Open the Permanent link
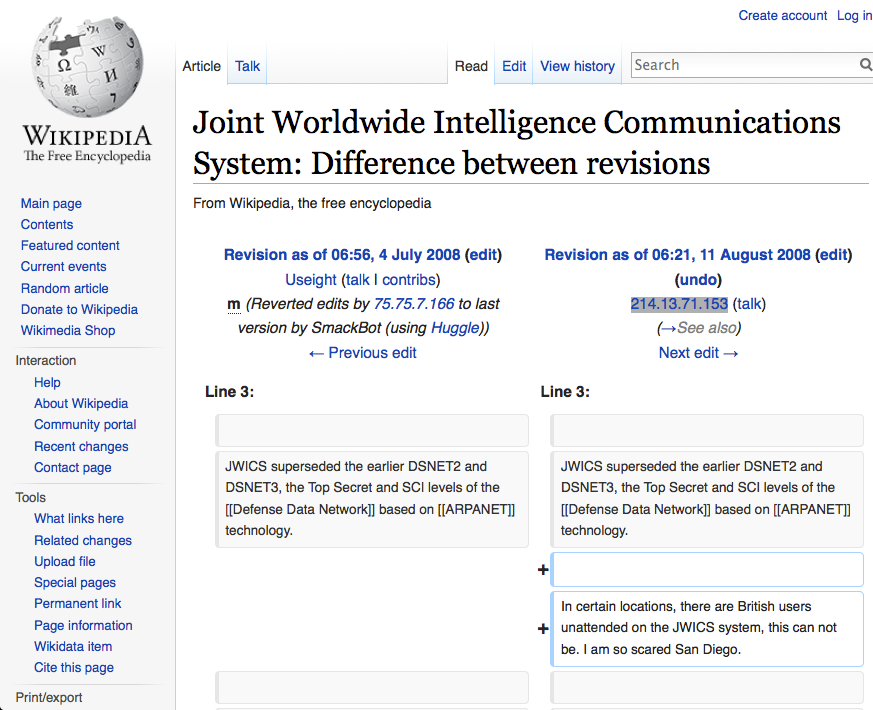The height and width of the screenshot is (710, 873). (77, 604)
